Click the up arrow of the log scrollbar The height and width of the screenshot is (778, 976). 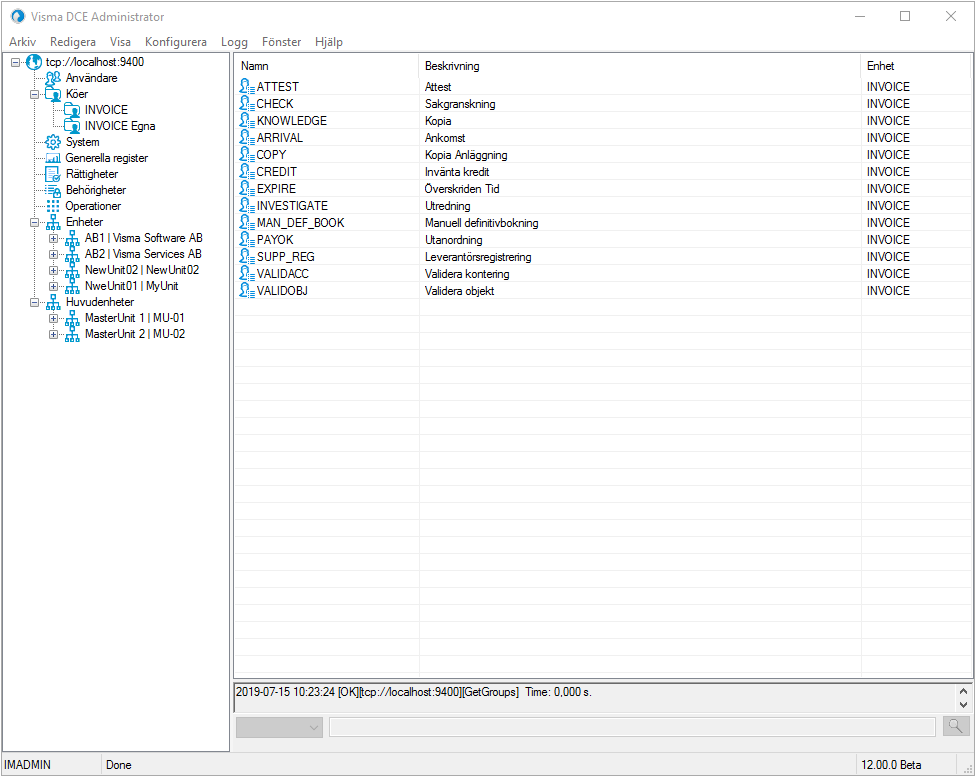tap(962, 688)
